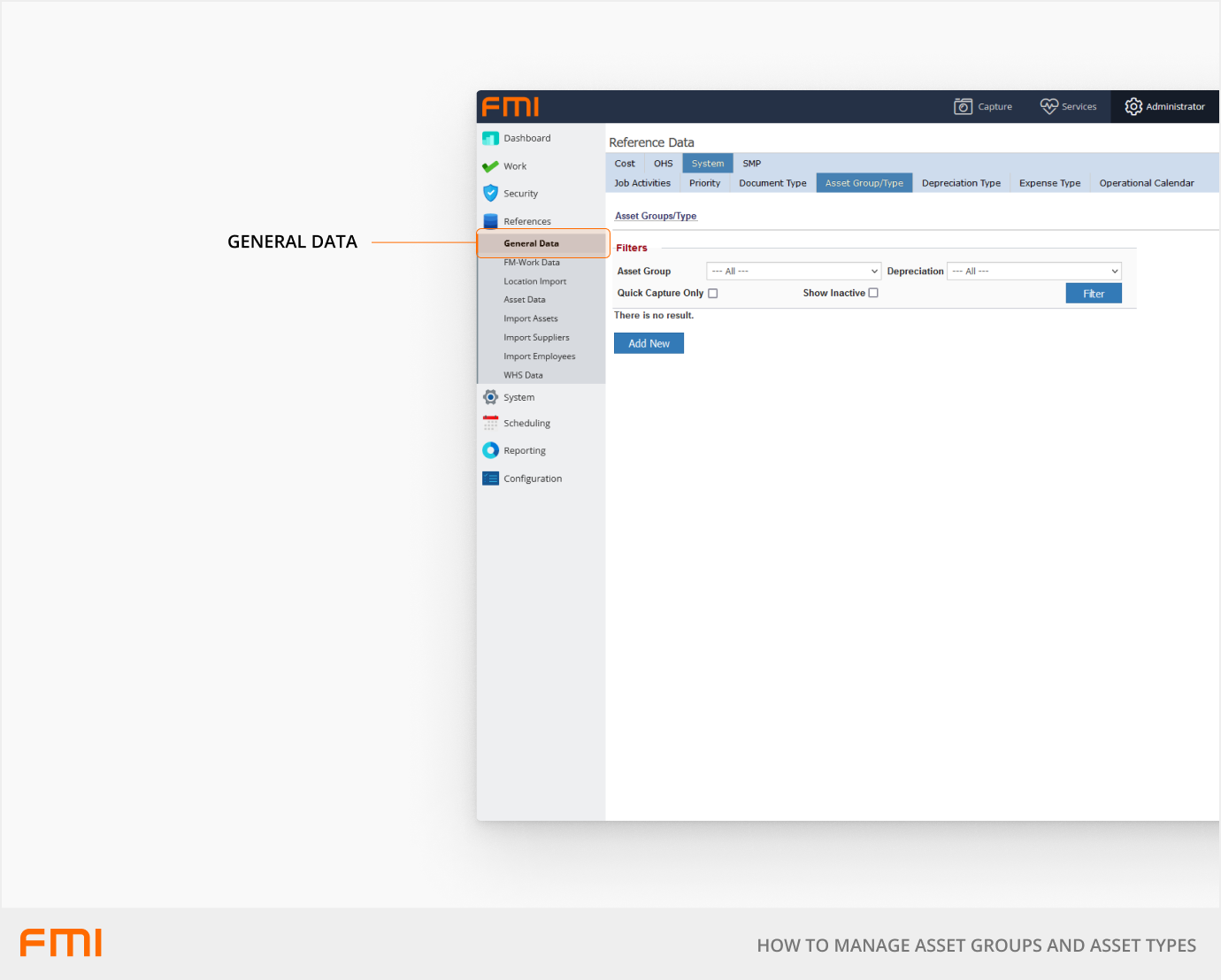Expand the Asset Group dropdown

[x=794, y=272]
